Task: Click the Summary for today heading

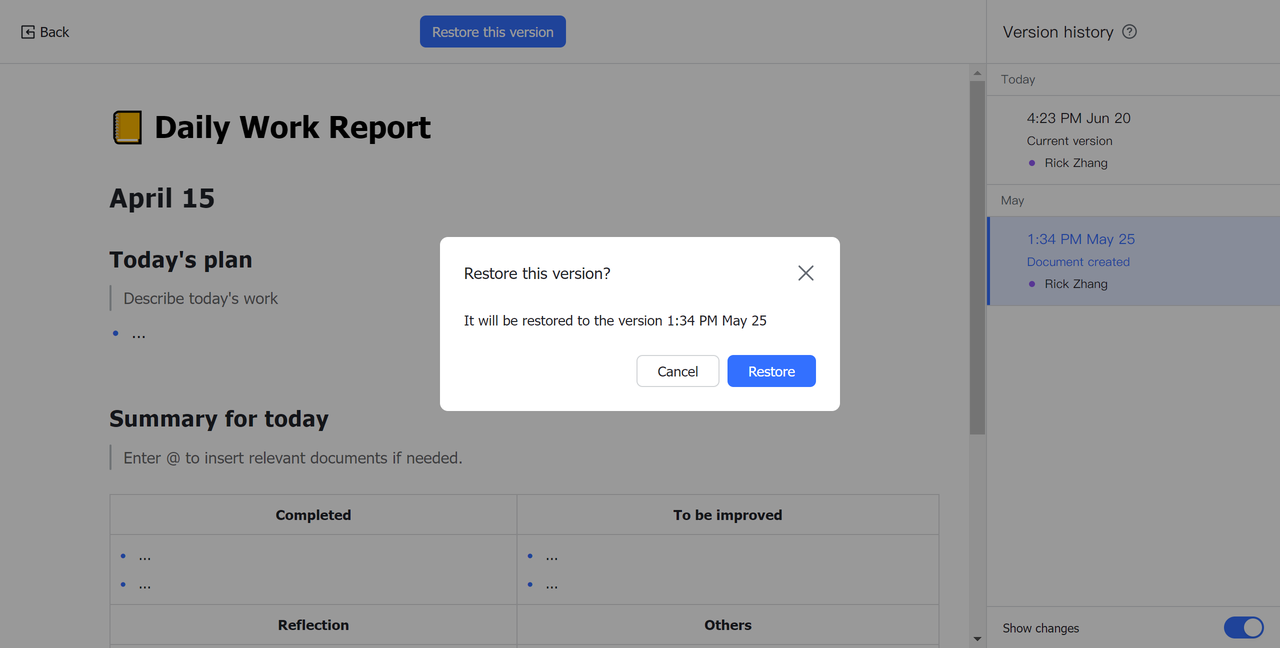Action: (219, 419)
